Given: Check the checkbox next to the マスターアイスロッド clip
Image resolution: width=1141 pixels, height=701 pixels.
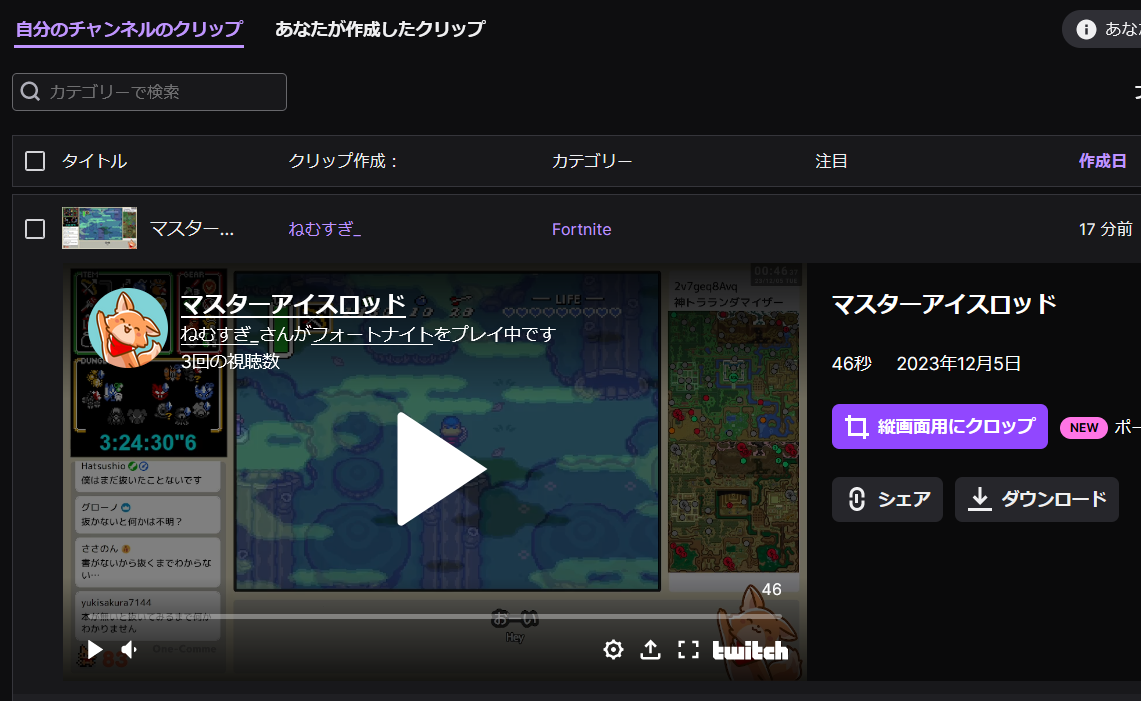Looking at the screenshot, I should (x=34, y=228).
